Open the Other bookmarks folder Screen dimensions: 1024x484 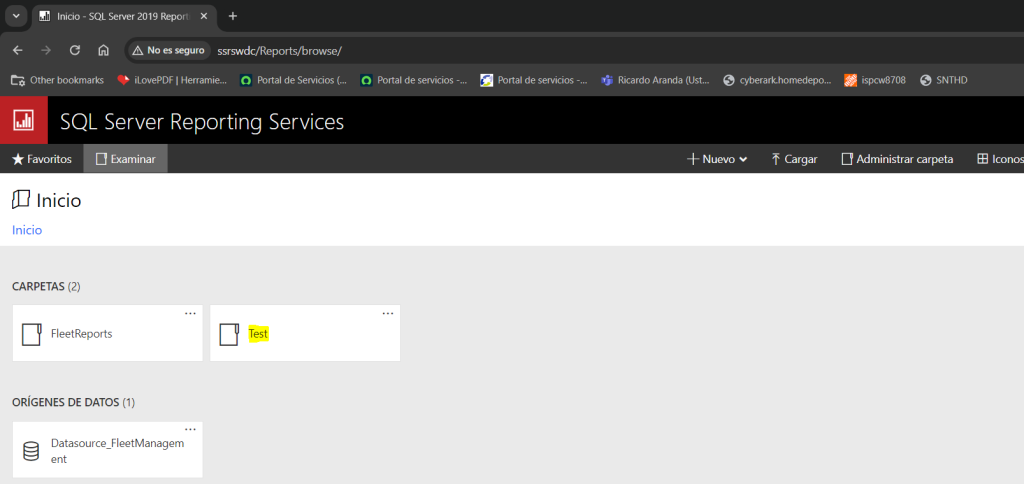click(57, 80)
